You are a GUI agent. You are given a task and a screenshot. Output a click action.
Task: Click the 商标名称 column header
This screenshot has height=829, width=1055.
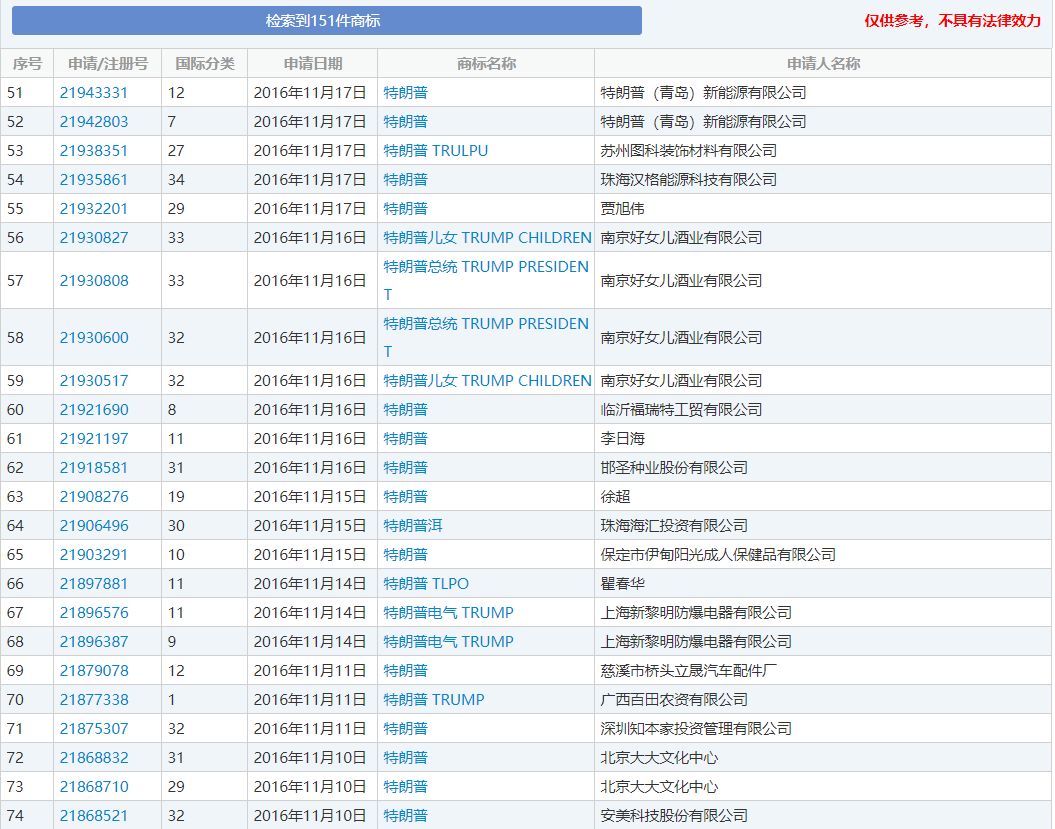(486, 63)
